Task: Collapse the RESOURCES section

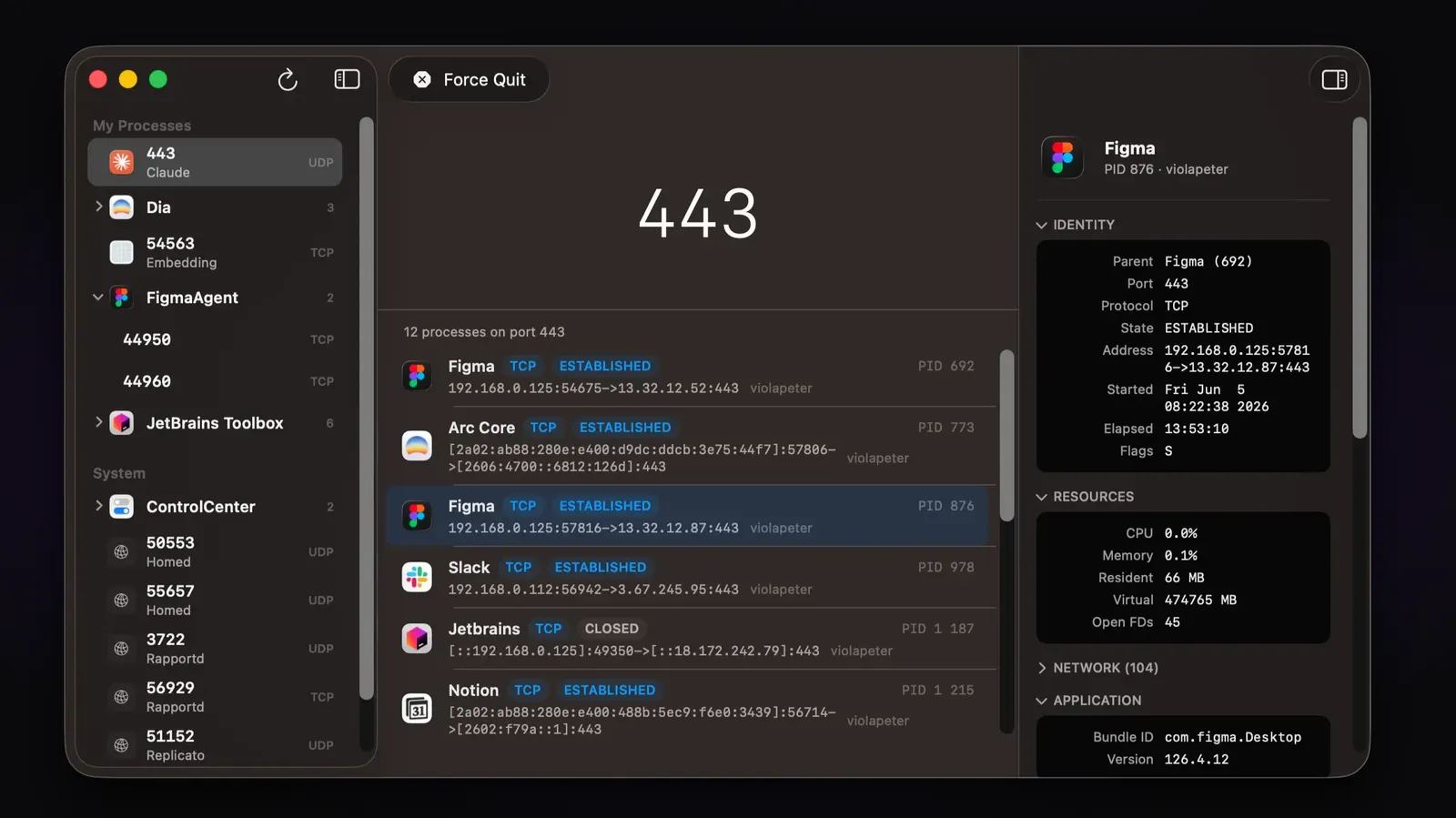Action: pos(1042,497)
